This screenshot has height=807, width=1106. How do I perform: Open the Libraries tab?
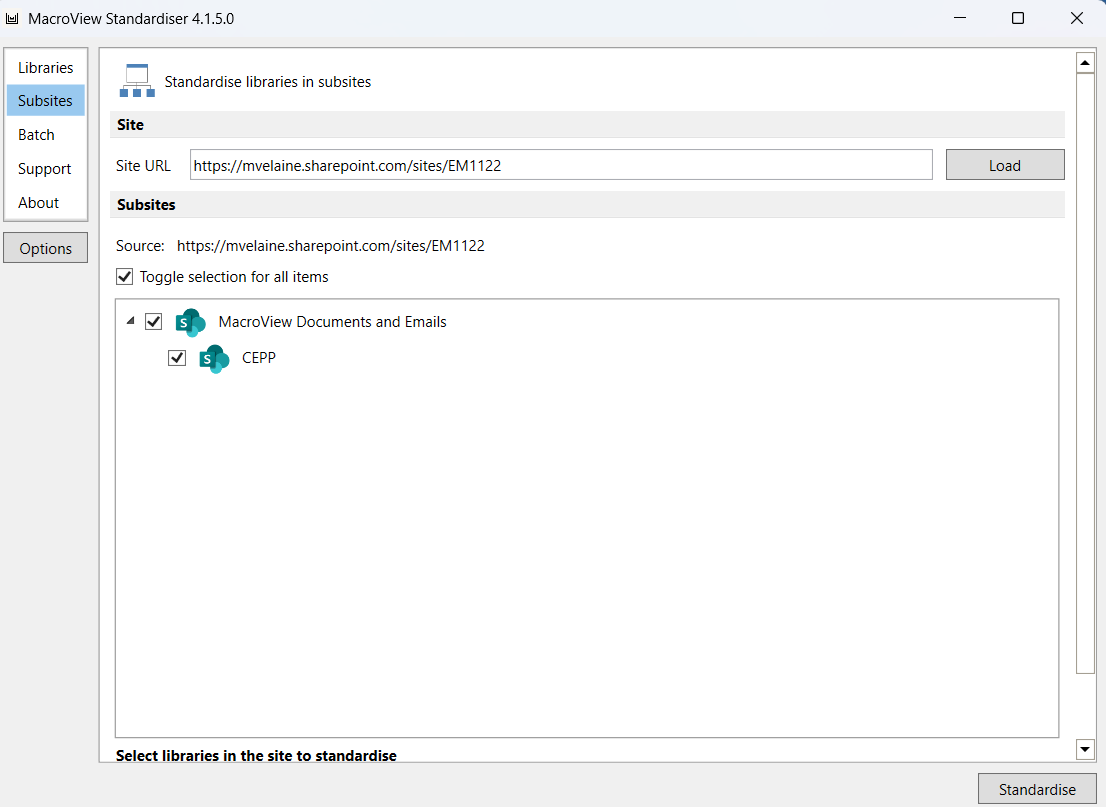pyautogui.click(x=46, y=68)
